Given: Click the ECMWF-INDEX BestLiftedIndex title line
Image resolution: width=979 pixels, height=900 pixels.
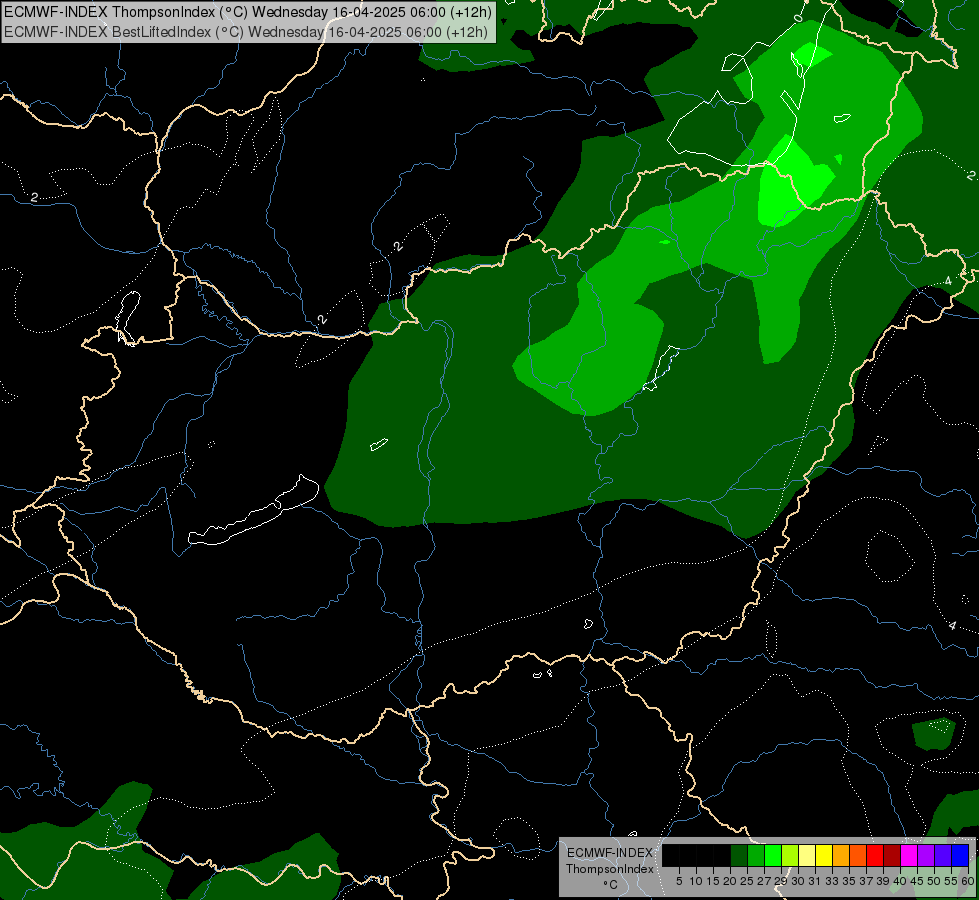Looking at the screenshot, I should click(x=246, y=32).
